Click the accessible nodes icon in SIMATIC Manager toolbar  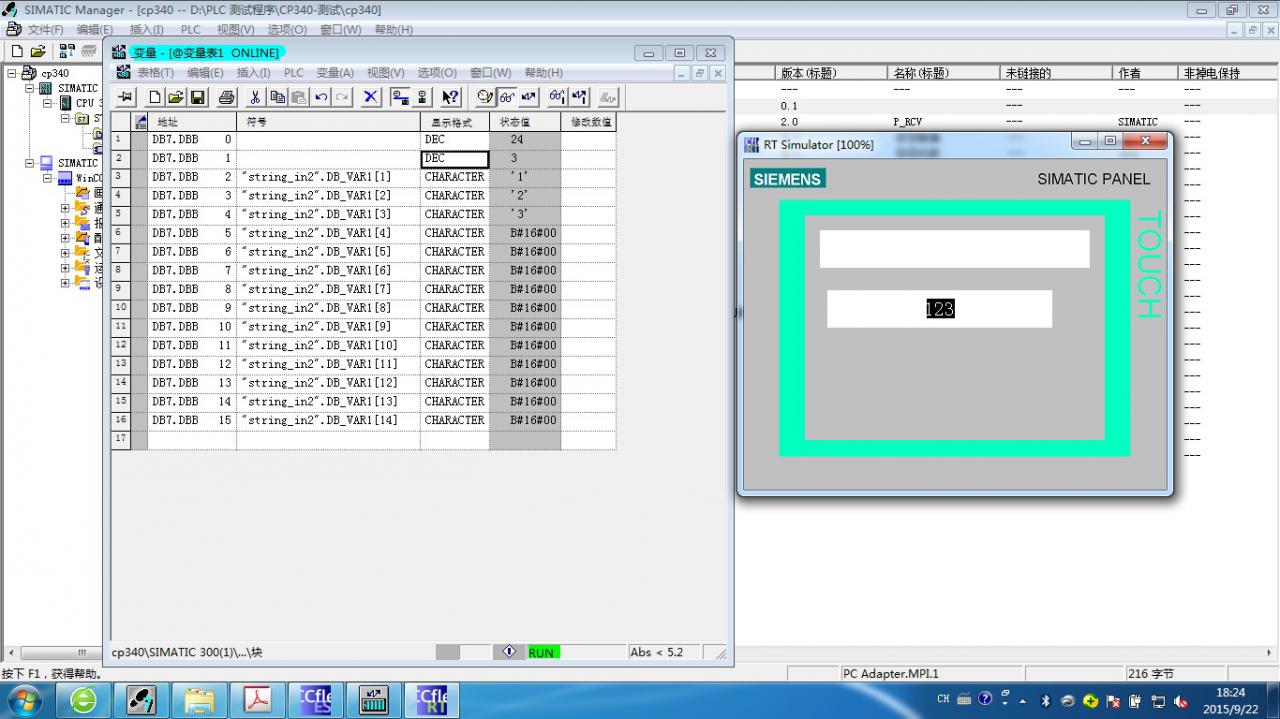click(x=67, y=51)
